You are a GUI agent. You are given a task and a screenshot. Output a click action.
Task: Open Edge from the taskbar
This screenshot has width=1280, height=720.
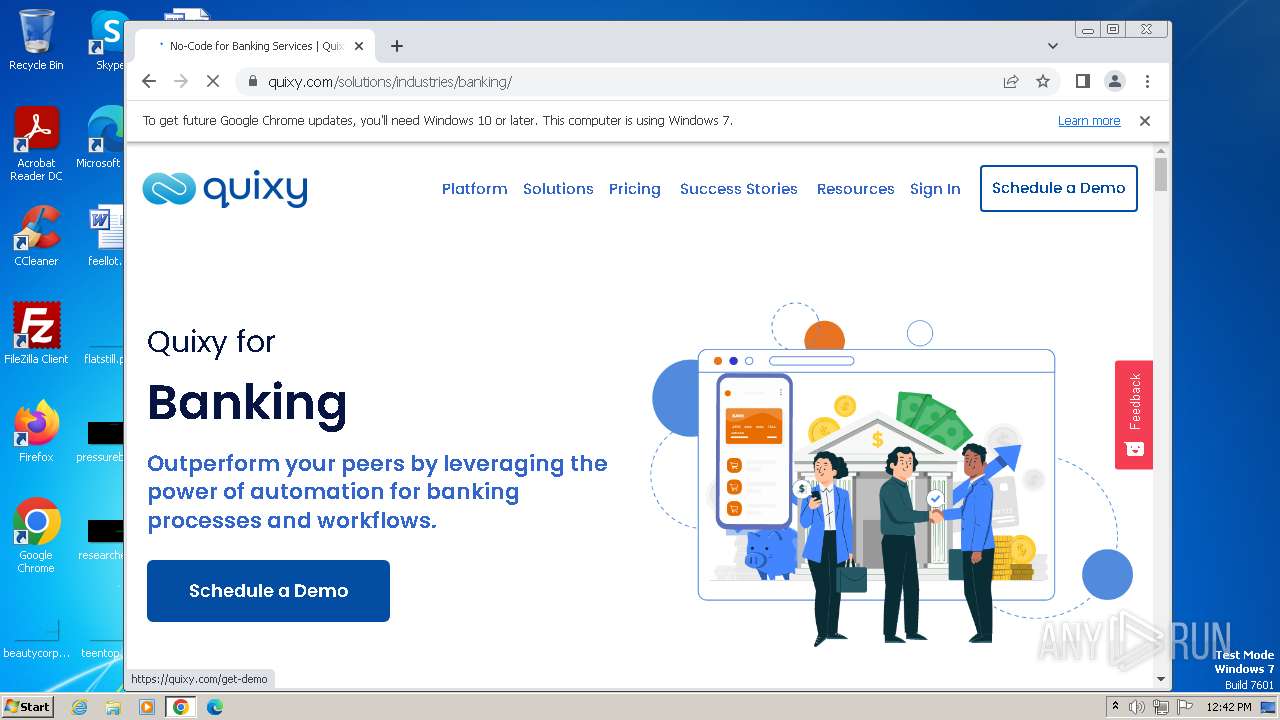pyautogui.click(x=214, y=707)
